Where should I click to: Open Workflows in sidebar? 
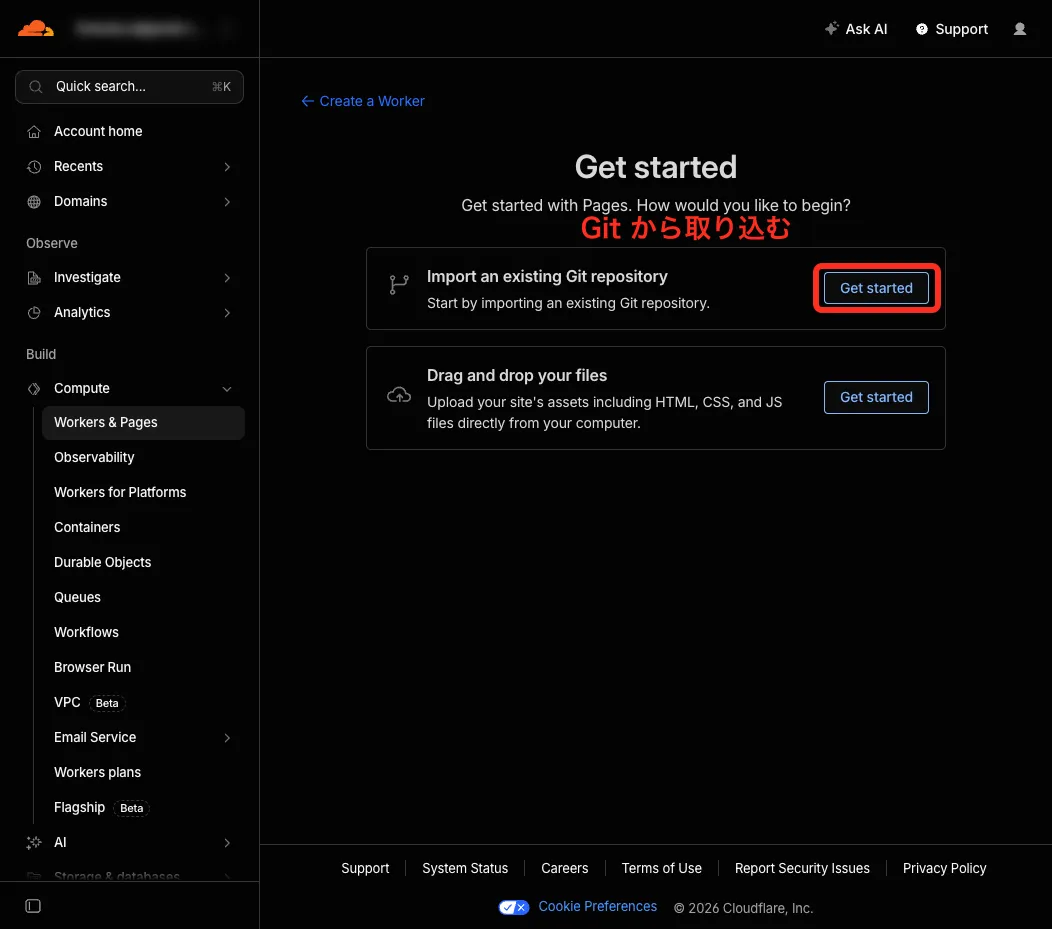point(86,632)
